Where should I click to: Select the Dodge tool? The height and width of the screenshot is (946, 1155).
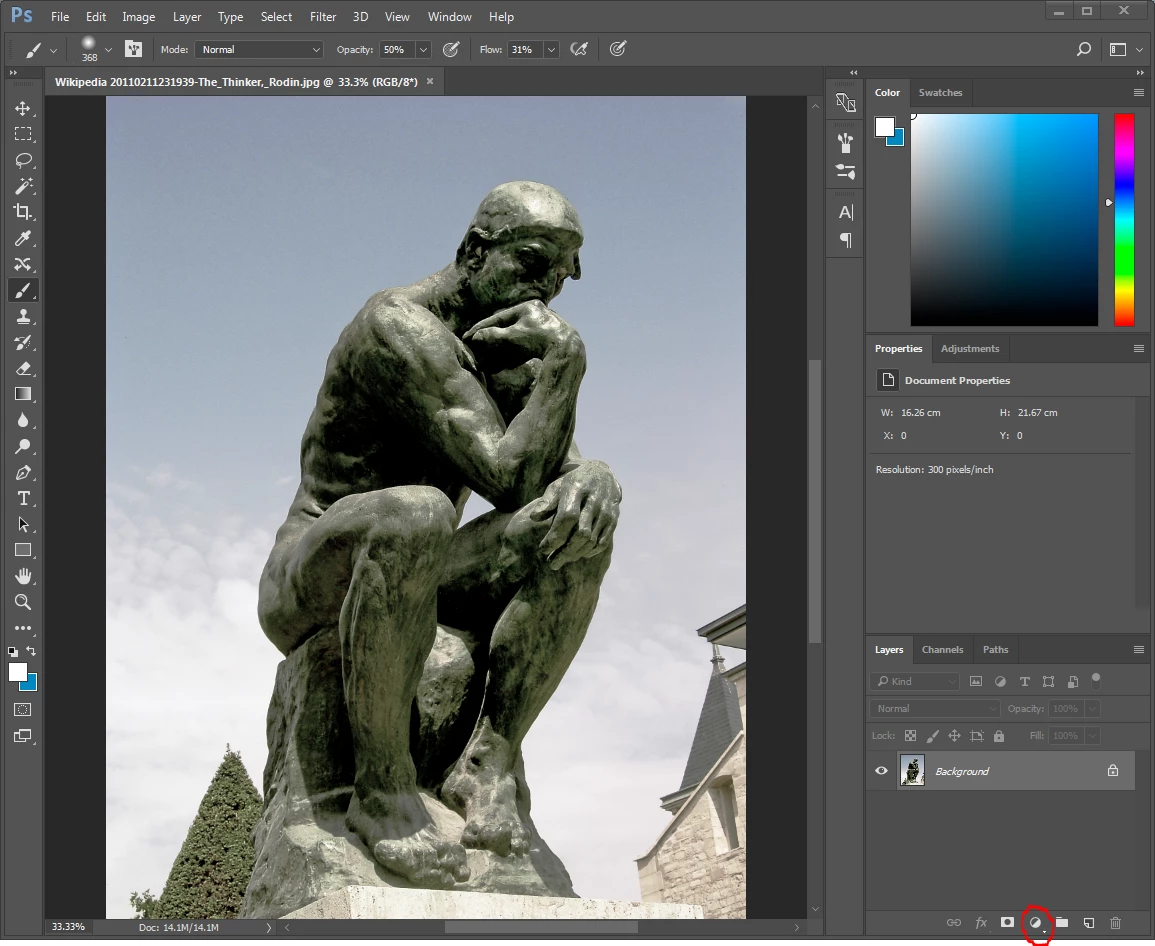tap(23, 446)
